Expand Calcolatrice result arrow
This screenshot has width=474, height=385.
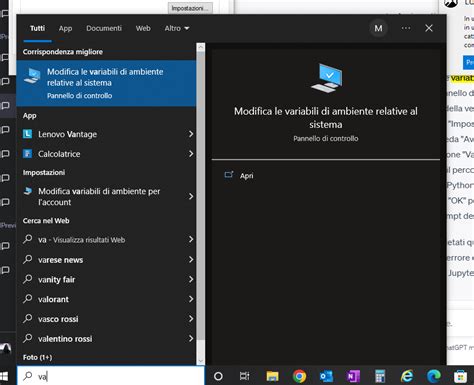[191, 154]
